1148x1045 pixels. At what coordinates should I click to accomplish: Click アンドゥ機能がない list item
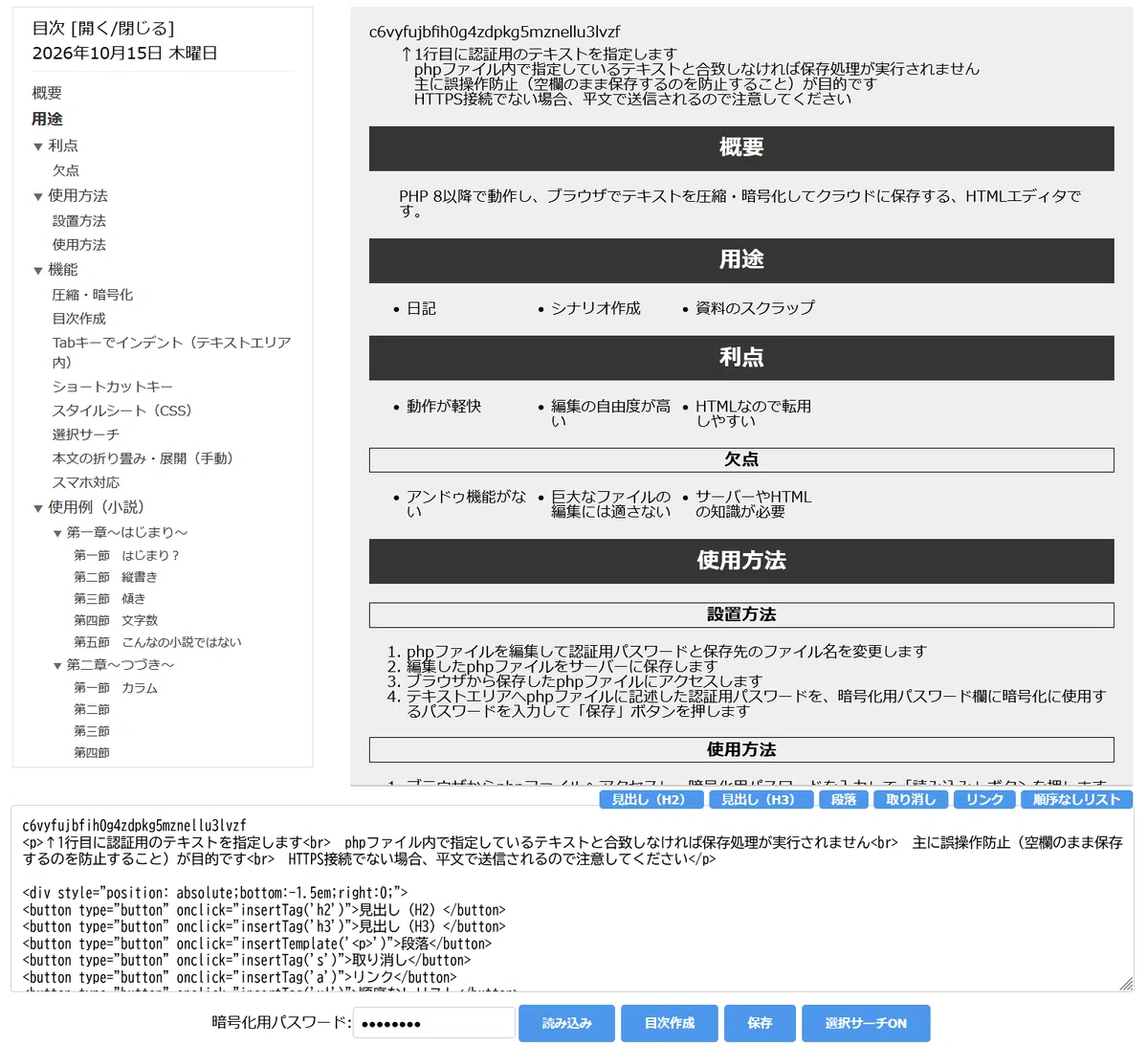coord(466,504)
